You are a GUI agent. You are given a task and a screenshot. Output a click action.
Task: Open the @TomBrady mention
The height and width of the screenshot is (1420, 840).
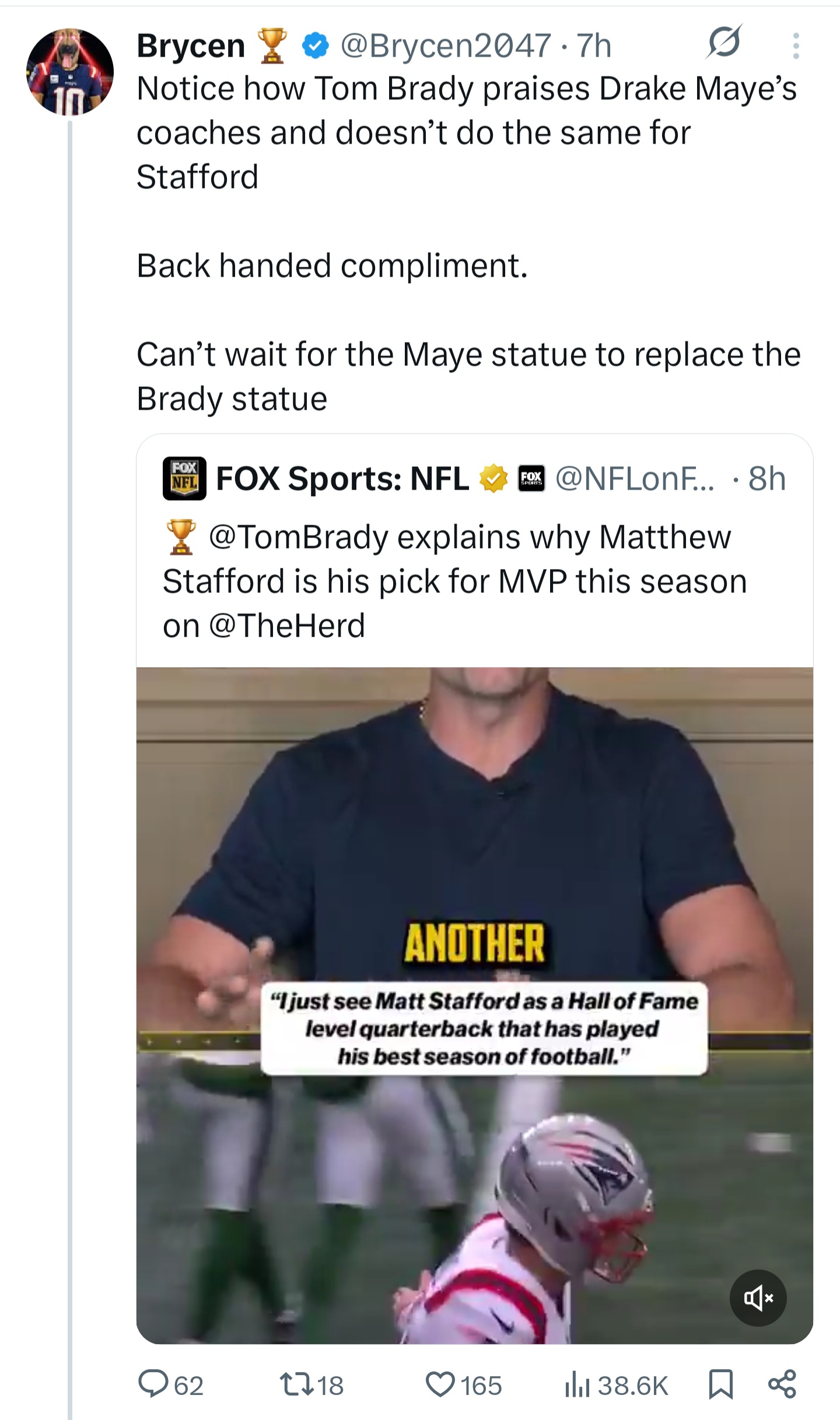click(x=297, y=537)
